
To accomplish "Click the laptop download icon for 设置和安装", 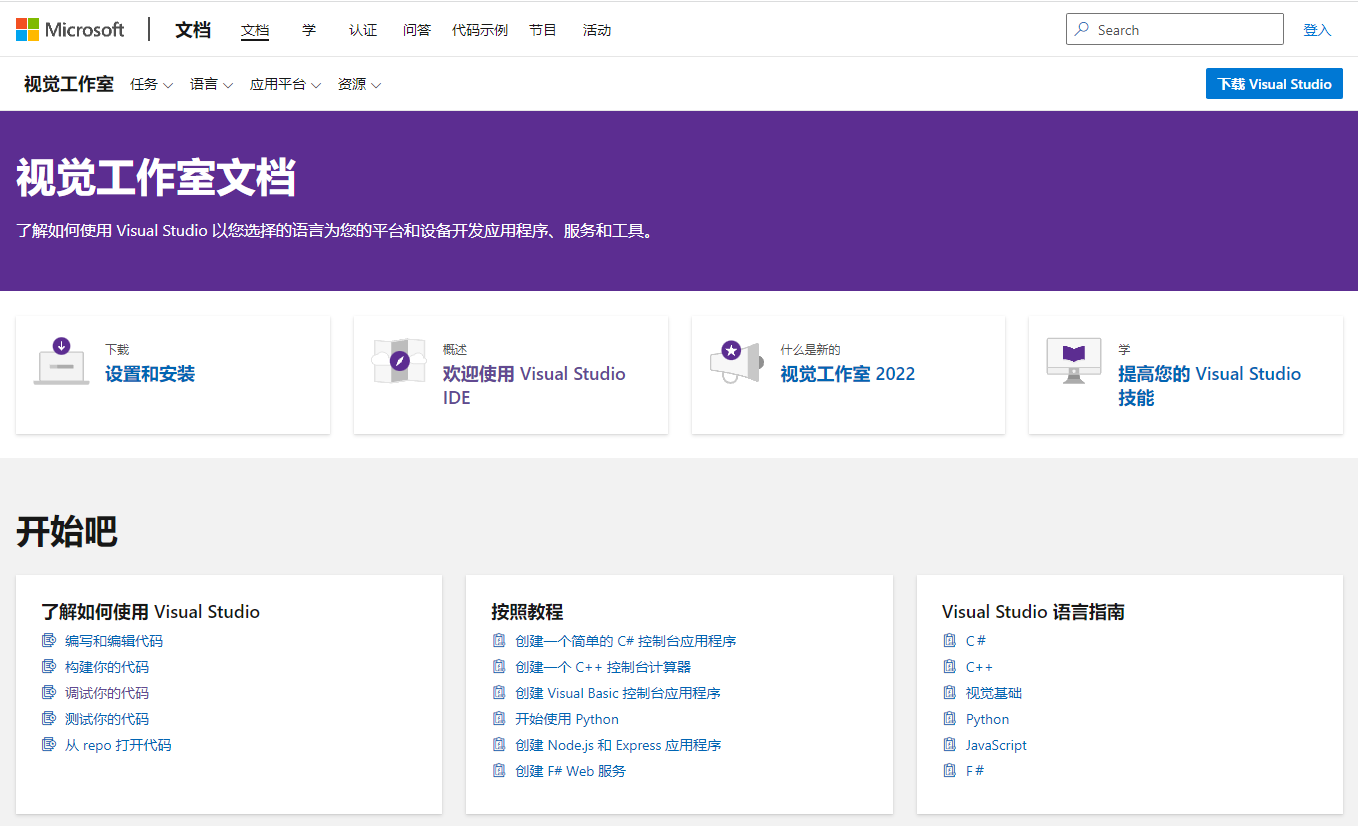I will coord(61,361).
